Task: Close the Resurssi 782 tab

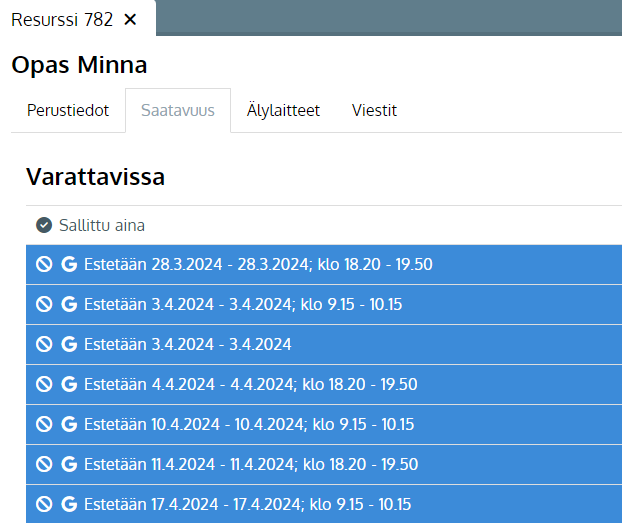Action: pyautogui.click(x=130, y=19)
